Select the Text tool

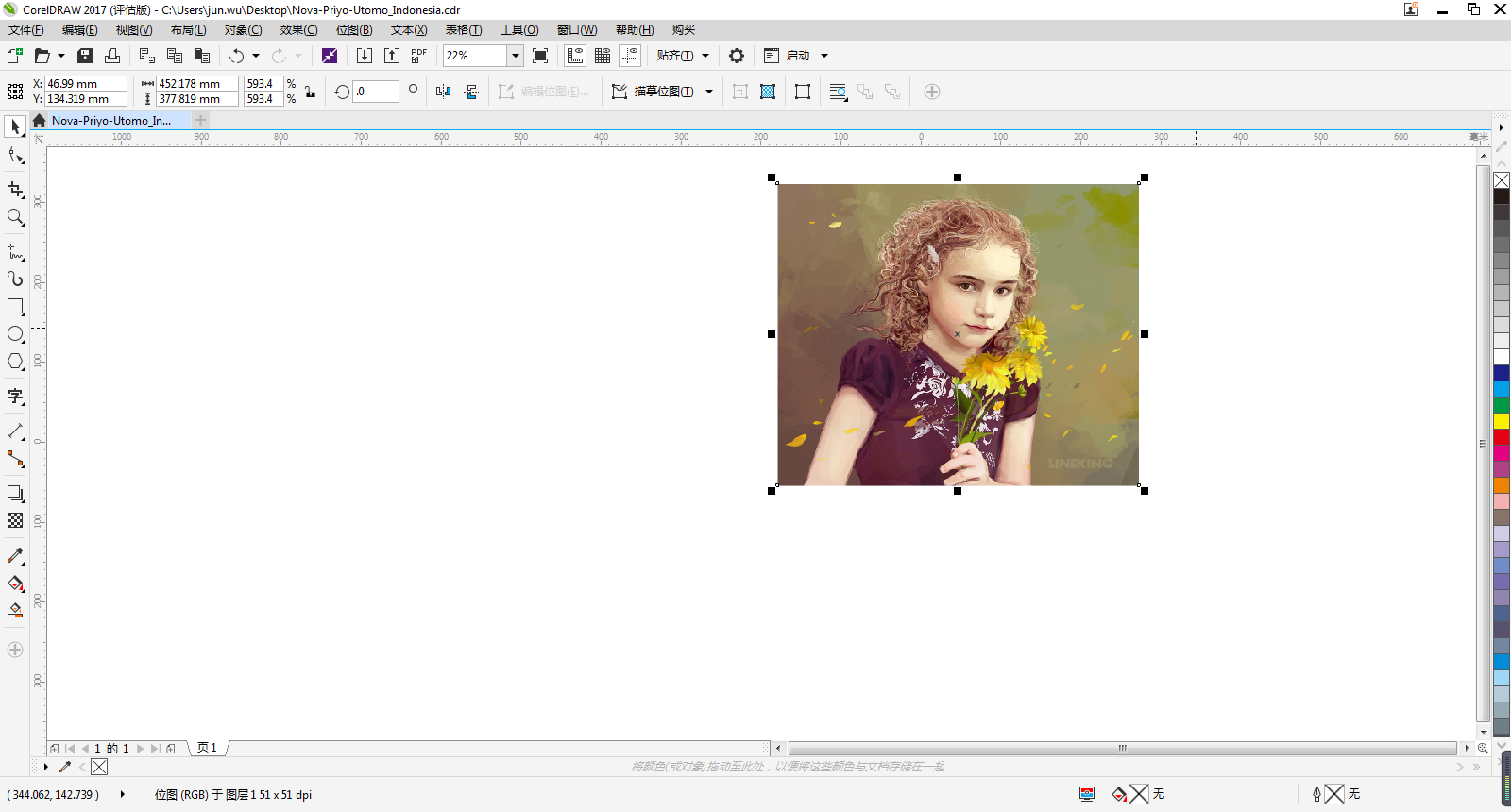[x=15, y=397]
